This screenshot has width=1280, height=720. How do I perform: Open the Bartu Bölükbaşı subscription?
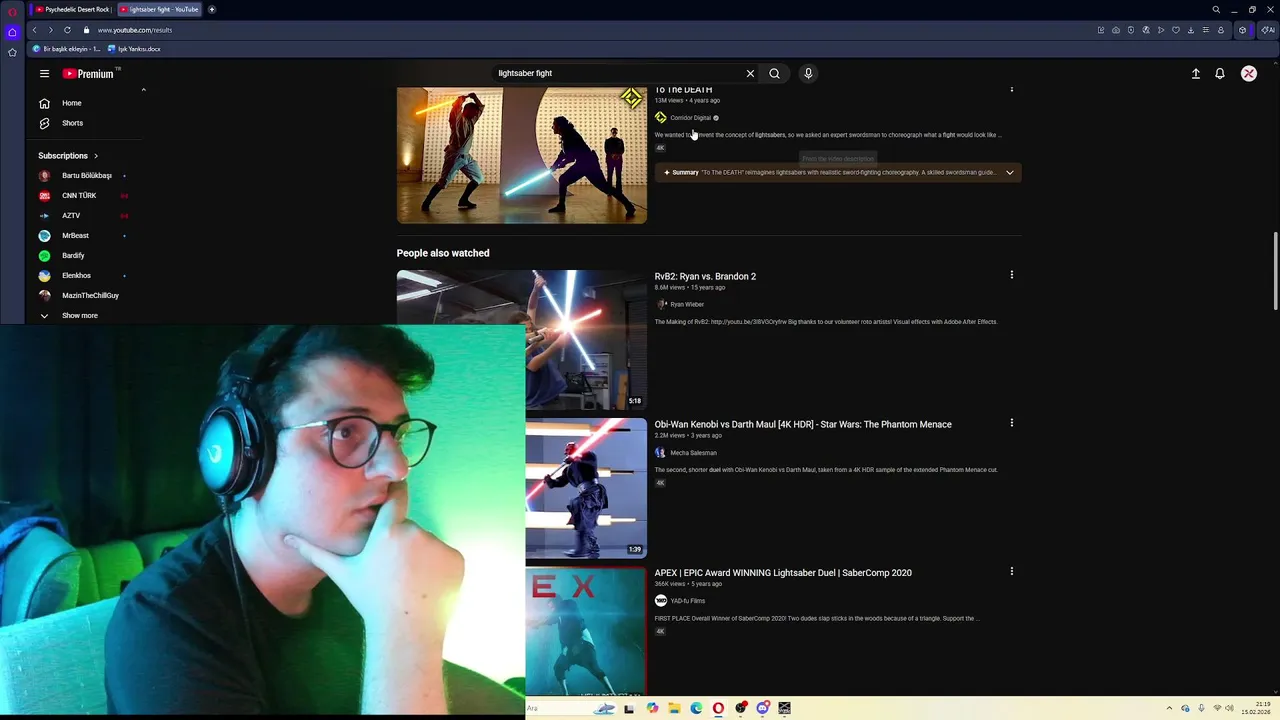coord(84,175)
